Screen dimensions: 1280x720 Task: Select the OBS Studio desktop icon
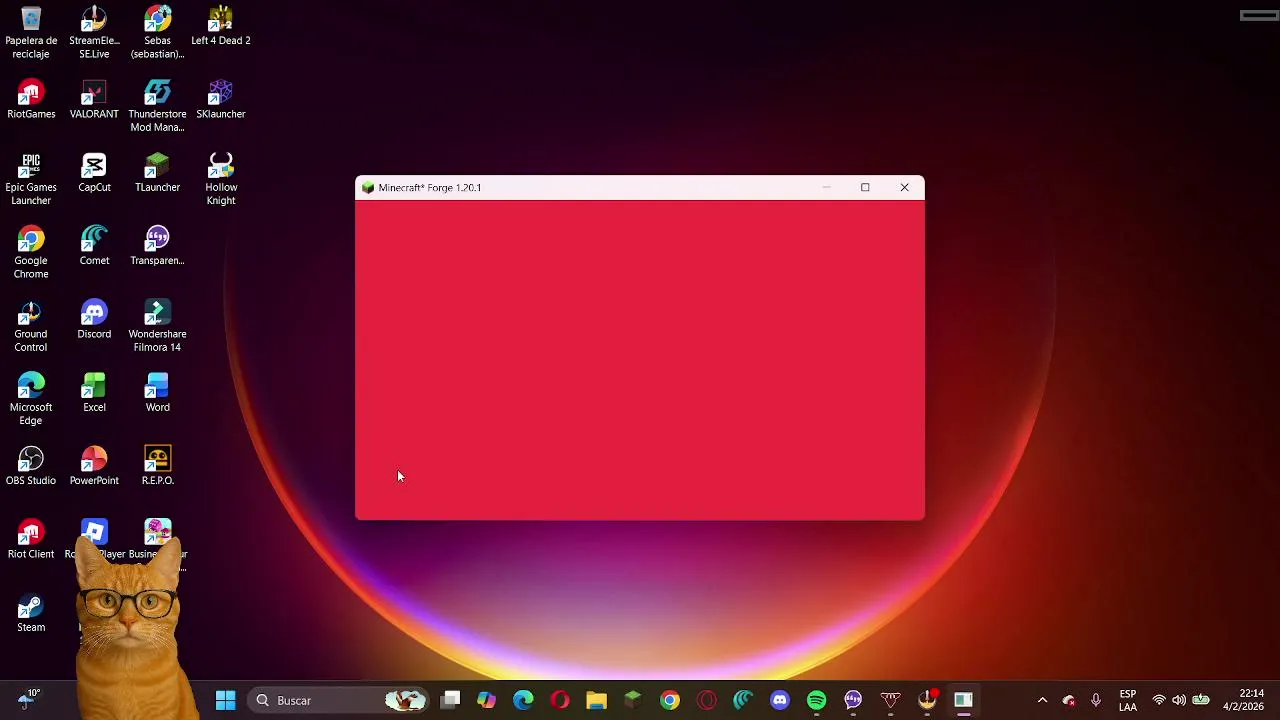pyautogui.click(x=31, y=466)
